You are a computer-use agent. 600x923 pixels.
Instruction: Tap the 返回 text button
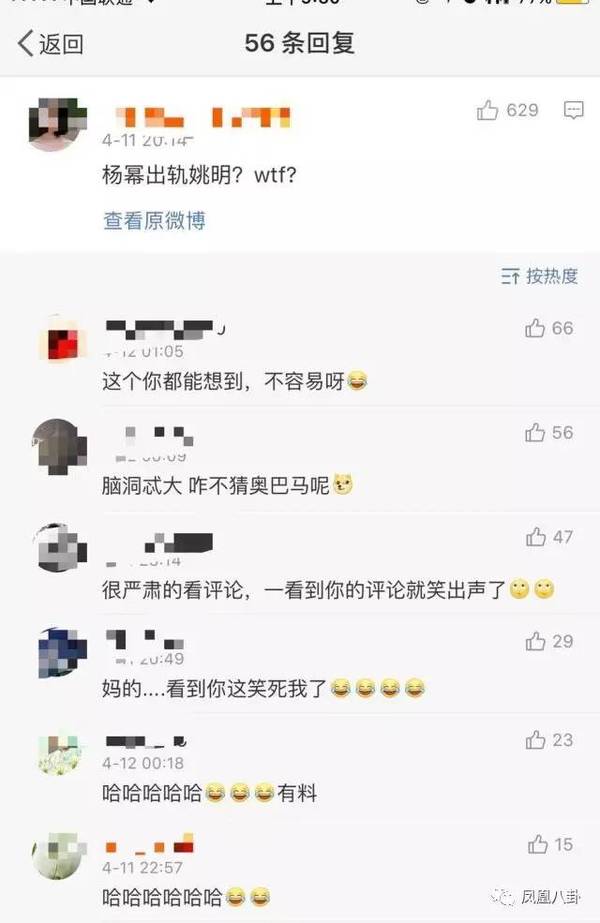point(61,44)
